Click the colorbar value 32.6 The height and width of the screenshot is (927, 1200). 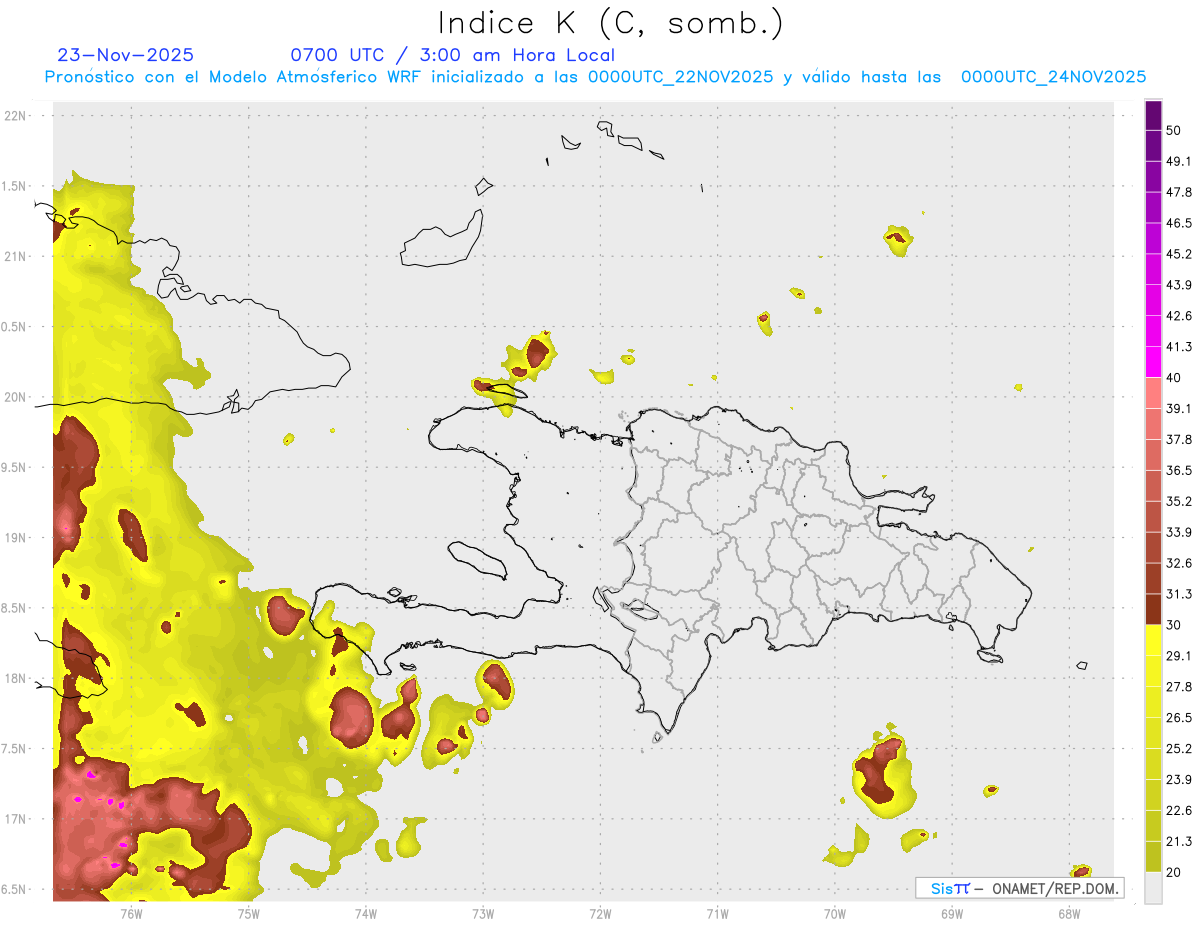coord(1179,563)
